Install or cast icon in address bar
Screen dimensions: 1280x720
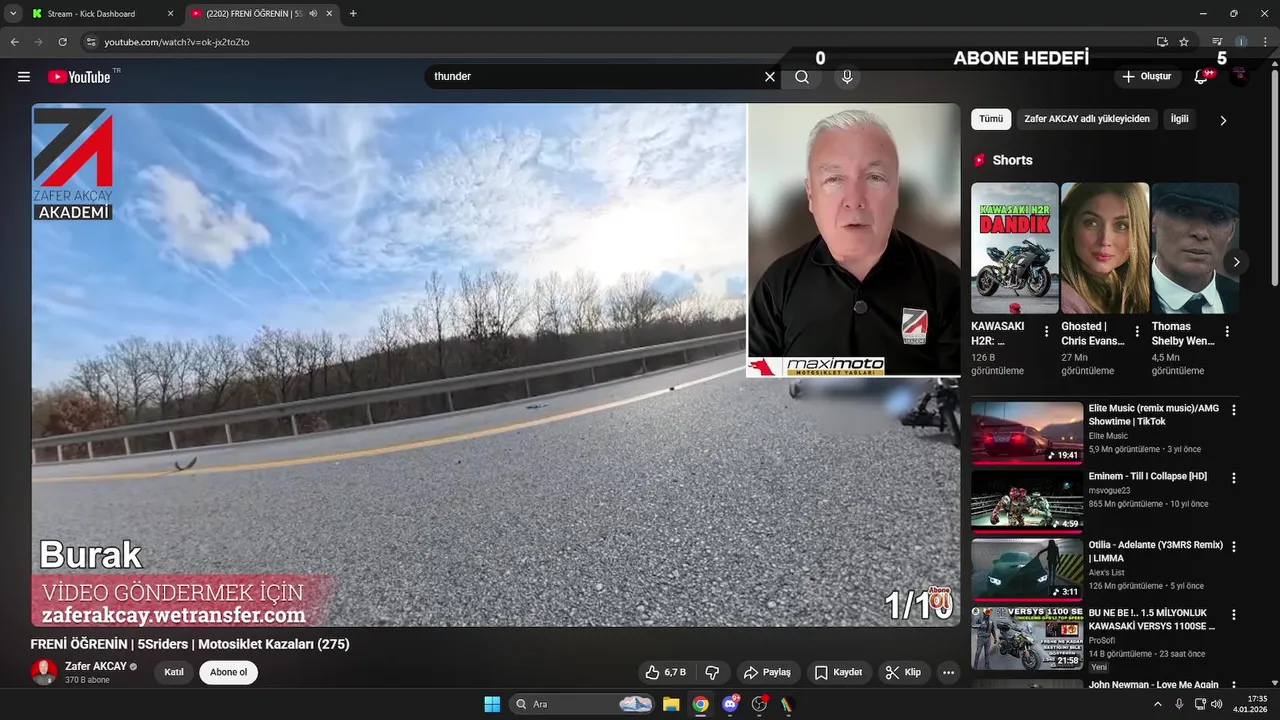point(1162,42)
